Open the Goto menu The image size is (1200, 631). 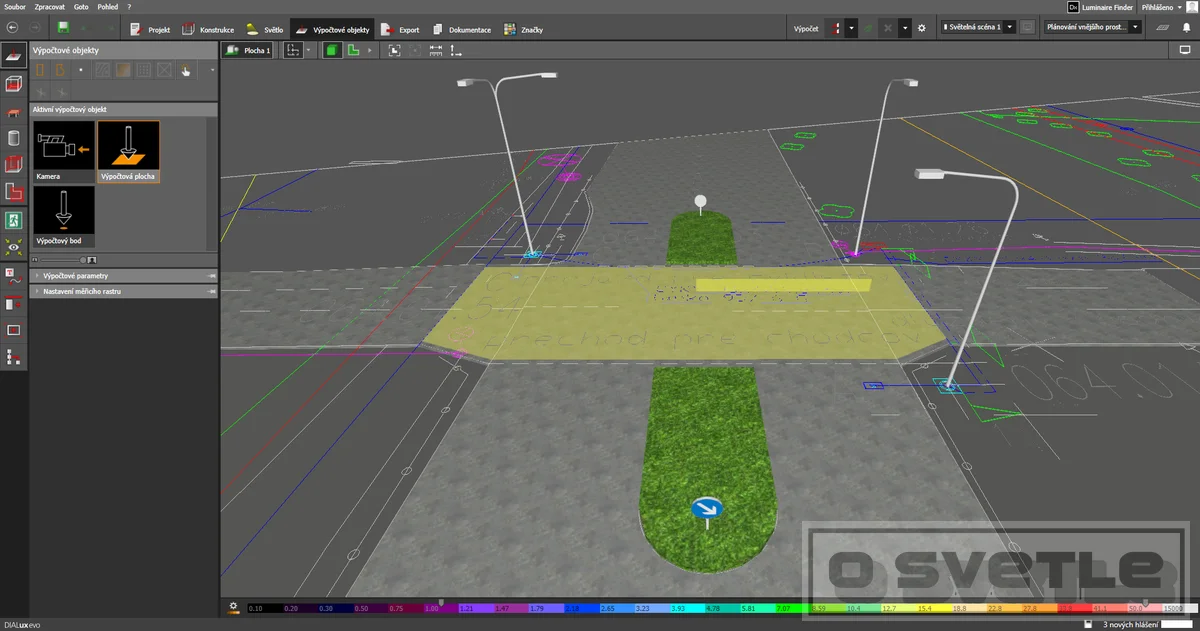[x=81, y=6]
